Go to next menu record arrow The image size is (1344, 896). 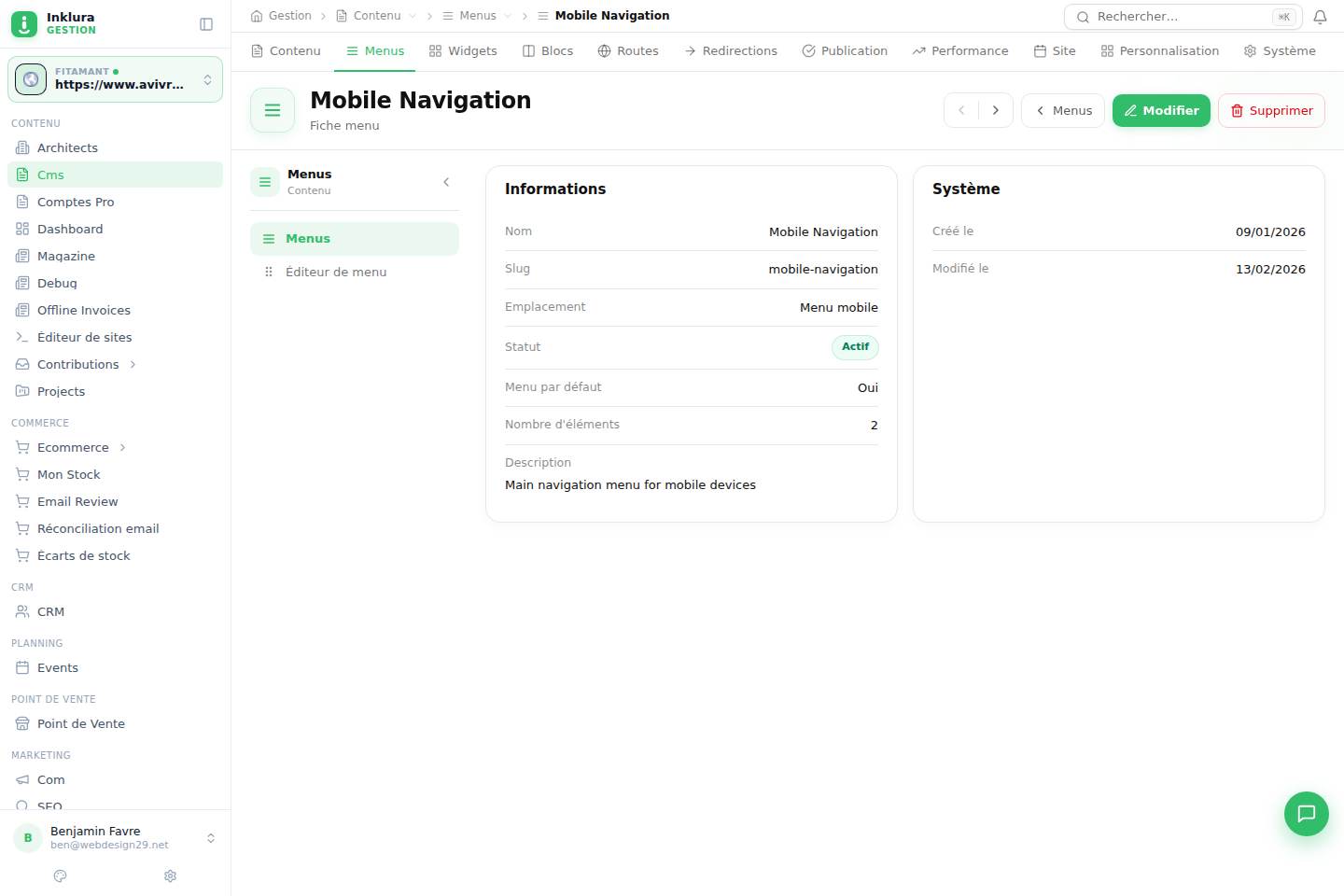pyautogui.click(x=996, y=110)
